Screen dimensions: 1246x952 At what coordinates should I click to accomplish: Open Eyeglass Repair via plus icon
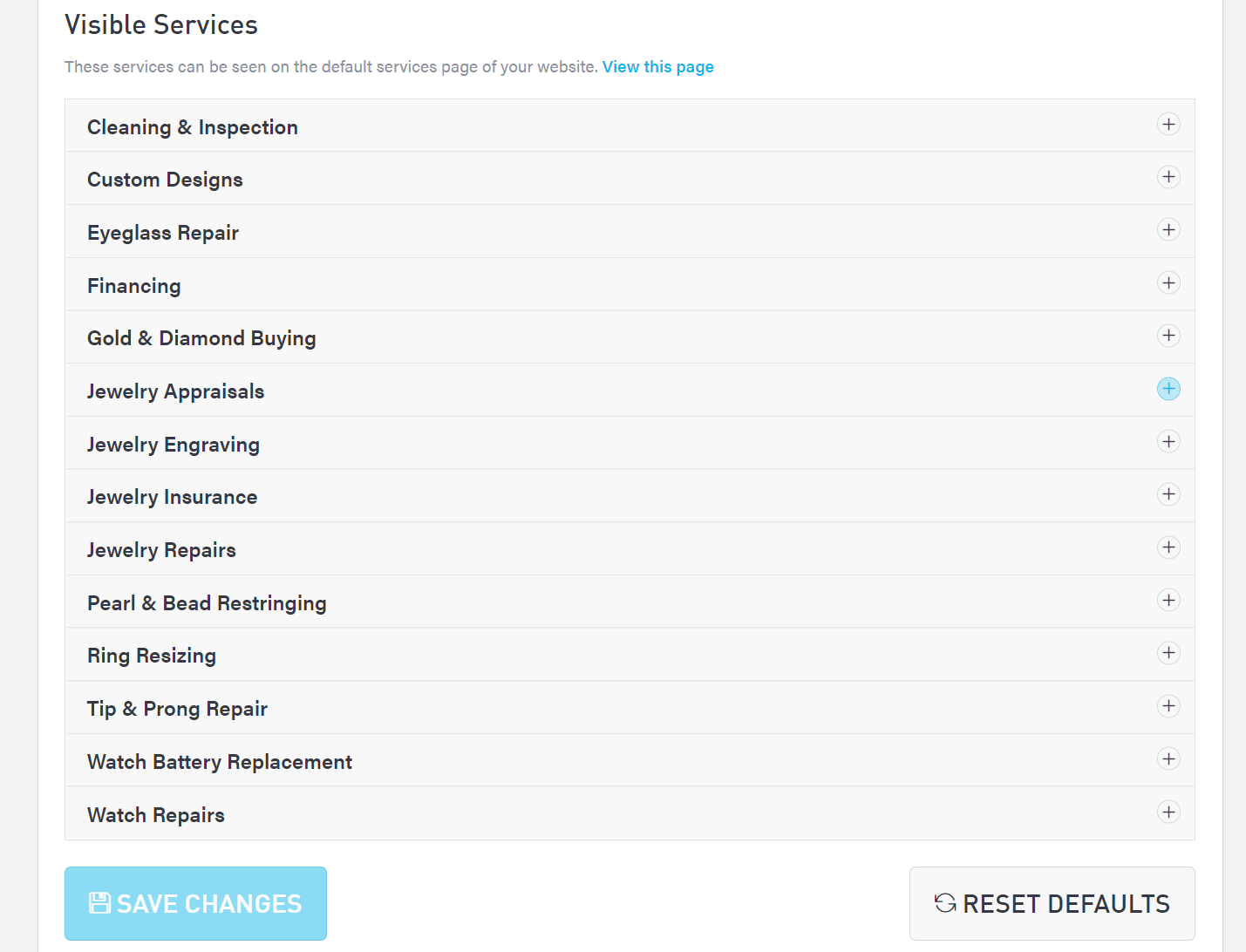click(x=1168, y=230)
